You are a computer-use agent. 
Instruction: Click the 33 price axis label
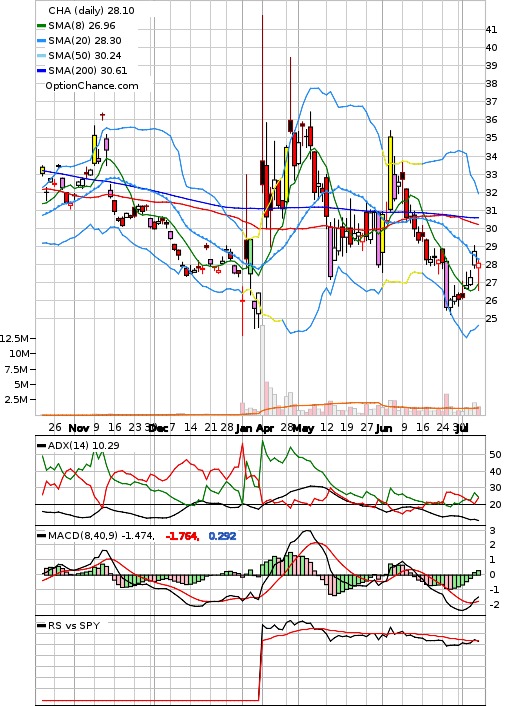pyautogui.click(x=491, y=175)
